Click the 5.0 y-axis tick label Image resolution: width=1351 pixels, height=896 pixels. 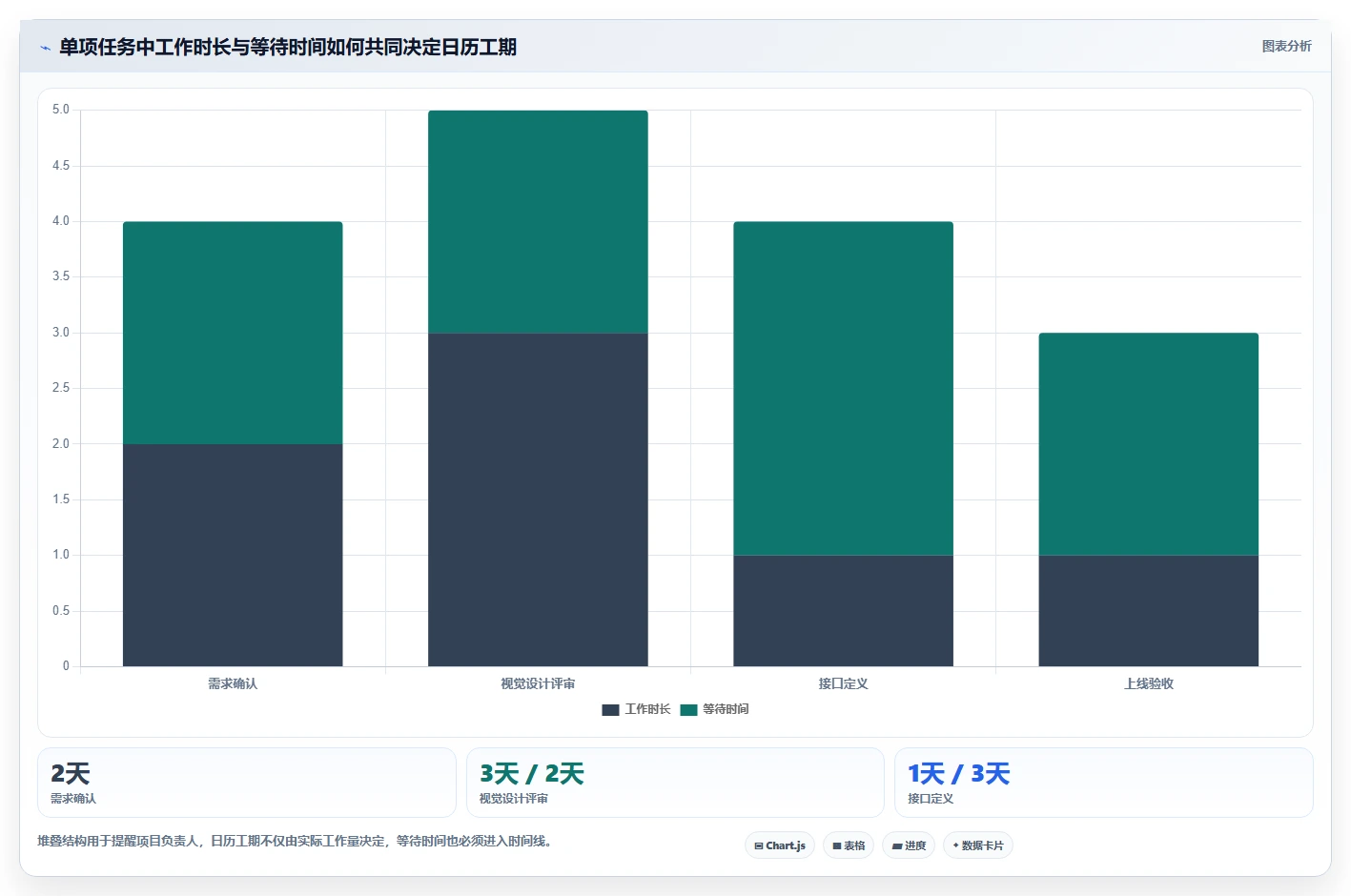click(x=61, y=110)
